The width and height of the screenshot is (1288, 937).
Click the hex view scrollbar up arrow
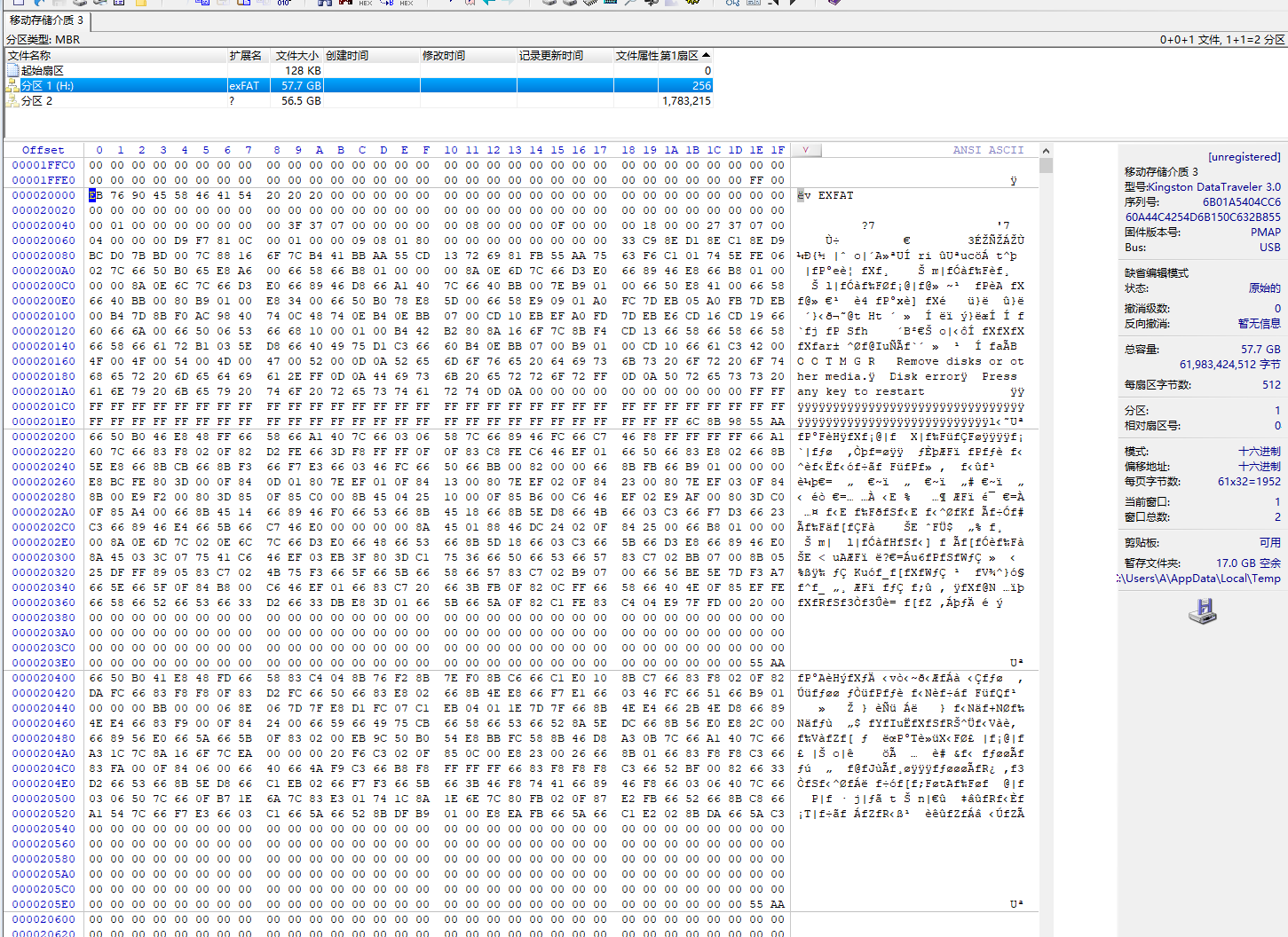tap(1046, 150)
